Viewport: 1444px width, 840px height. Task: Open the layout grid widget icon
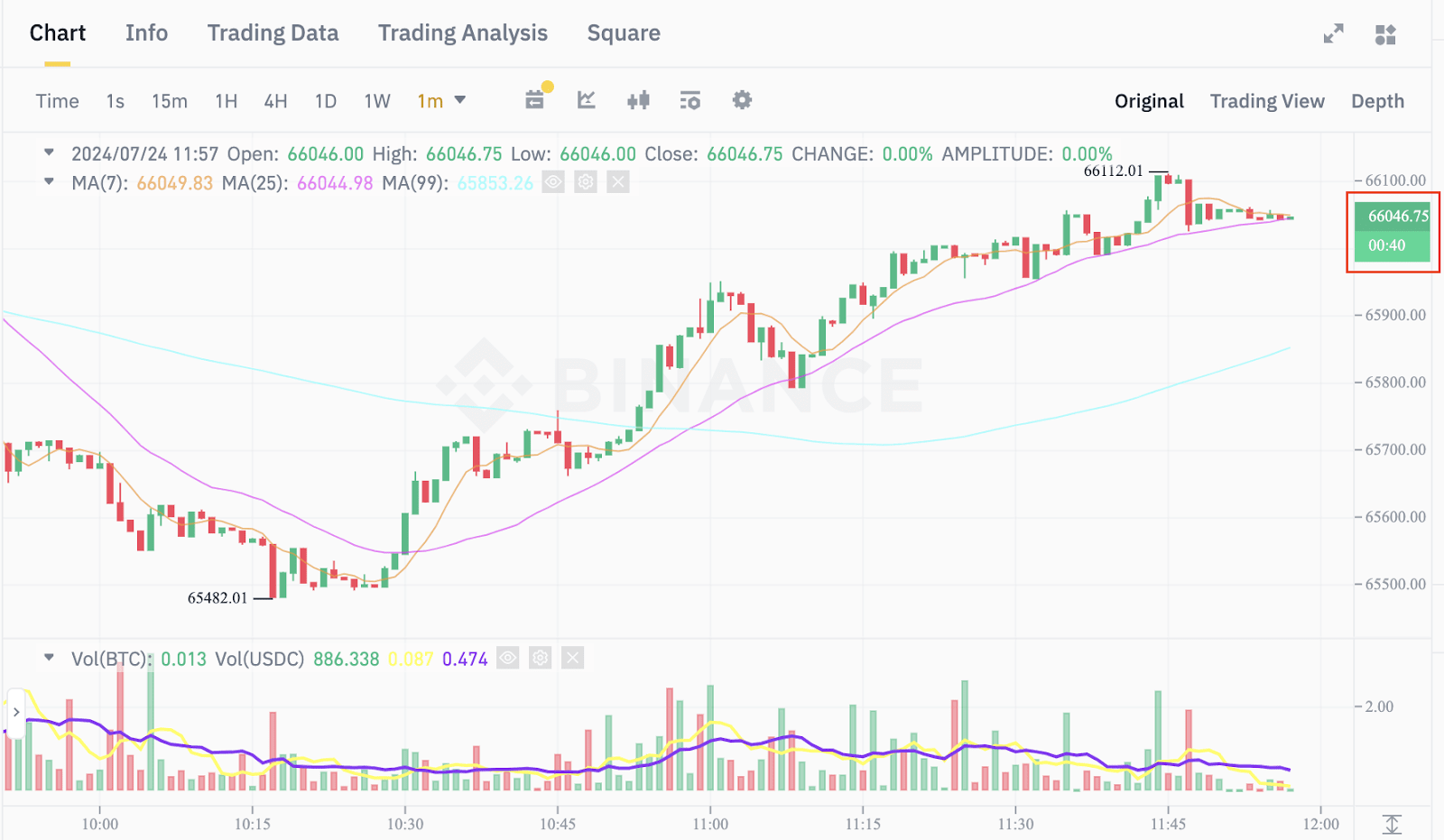tap(1385, 34)
